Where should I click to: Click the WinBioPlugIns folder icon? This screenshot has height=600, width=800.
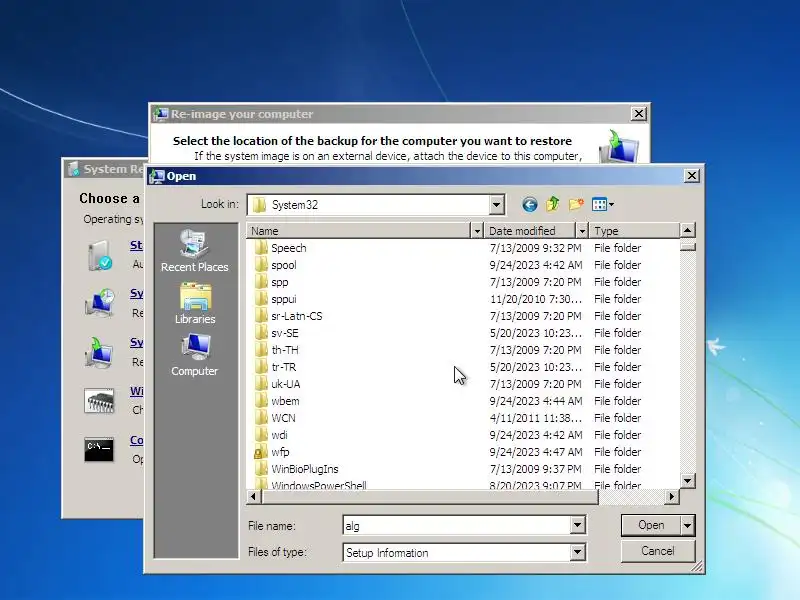point(261,469)
